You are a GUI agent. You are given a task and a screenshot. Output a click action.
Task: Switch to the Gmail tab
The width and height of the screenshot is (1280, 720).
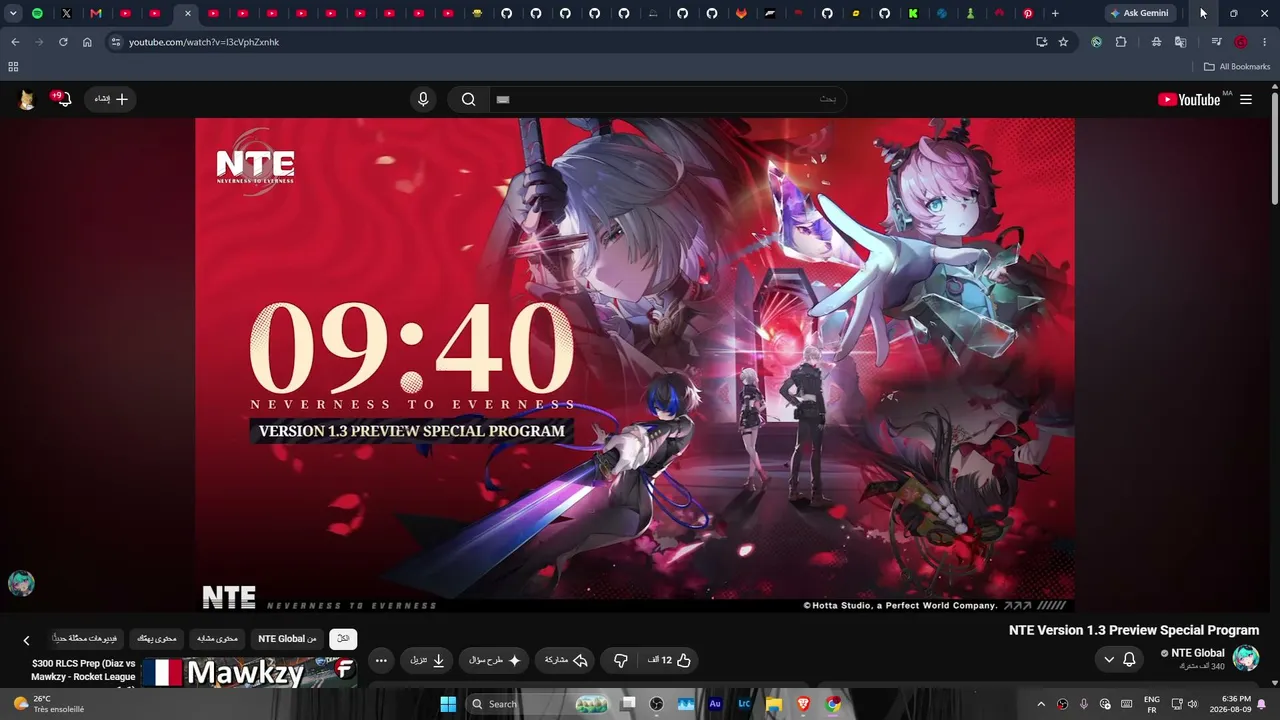click(96, 14)
